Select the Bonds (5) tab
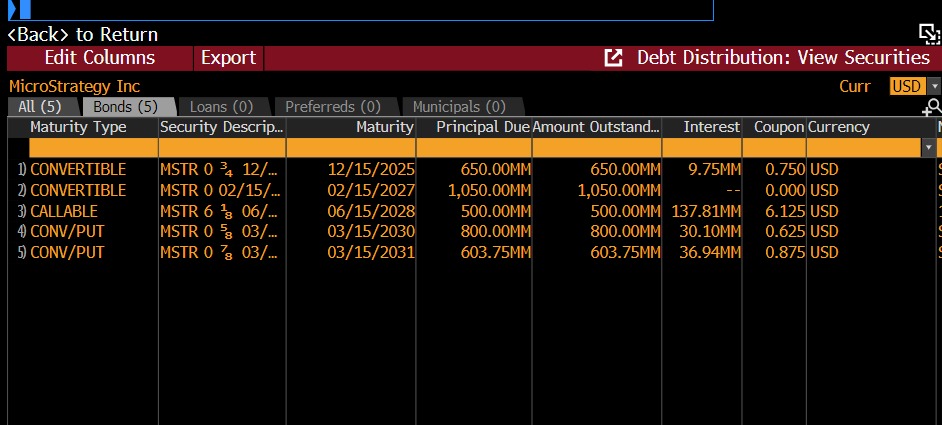This screenshot has width=942, height=425. [126, 107]
